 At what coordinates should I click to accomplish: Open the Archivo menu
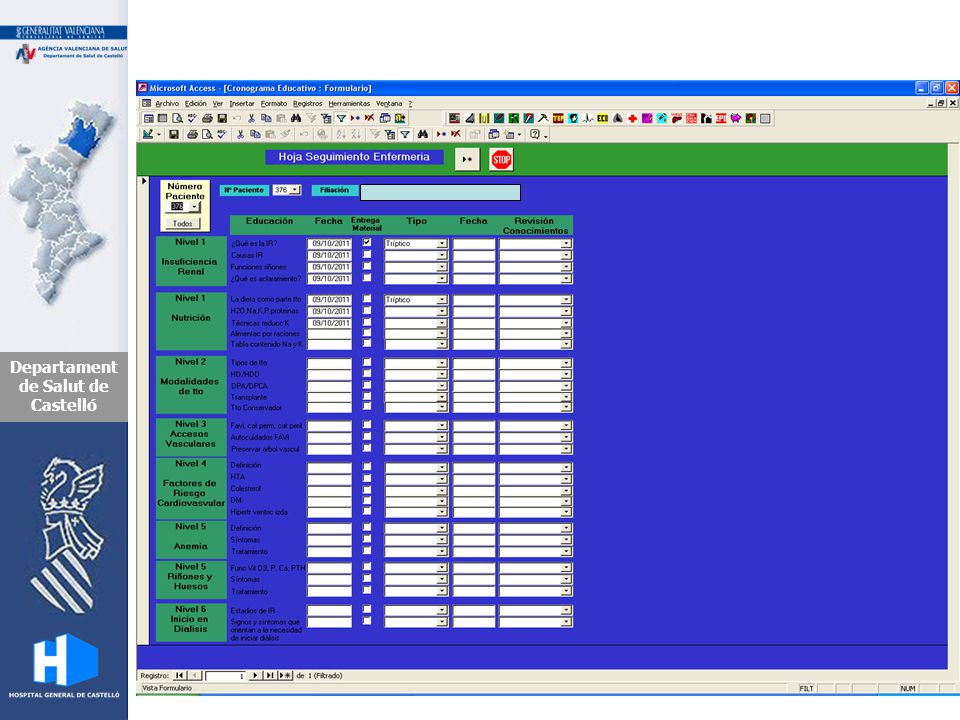click(167, 103)
